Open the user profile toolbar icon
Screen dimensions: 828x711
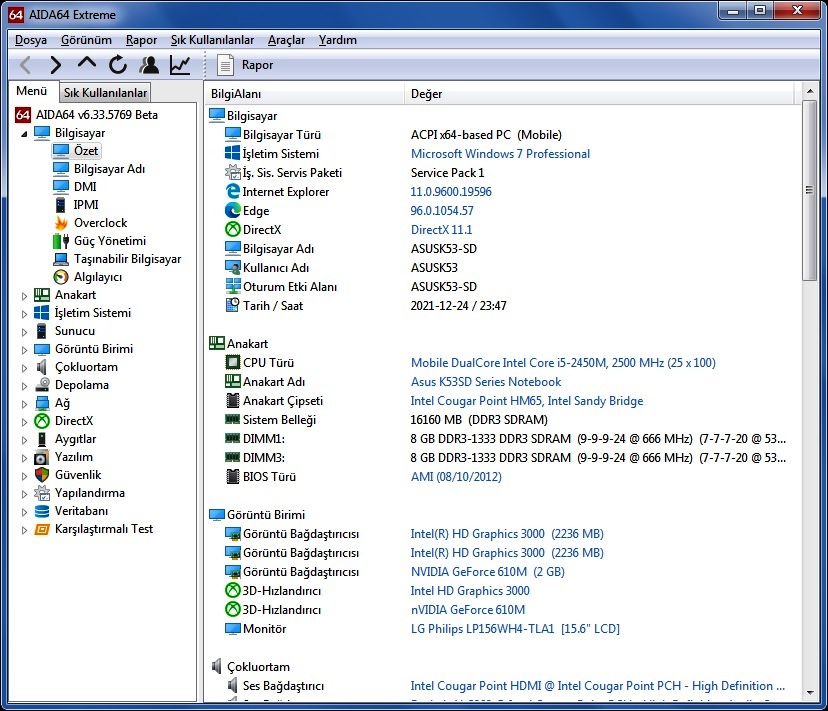(x=149, y=65)
